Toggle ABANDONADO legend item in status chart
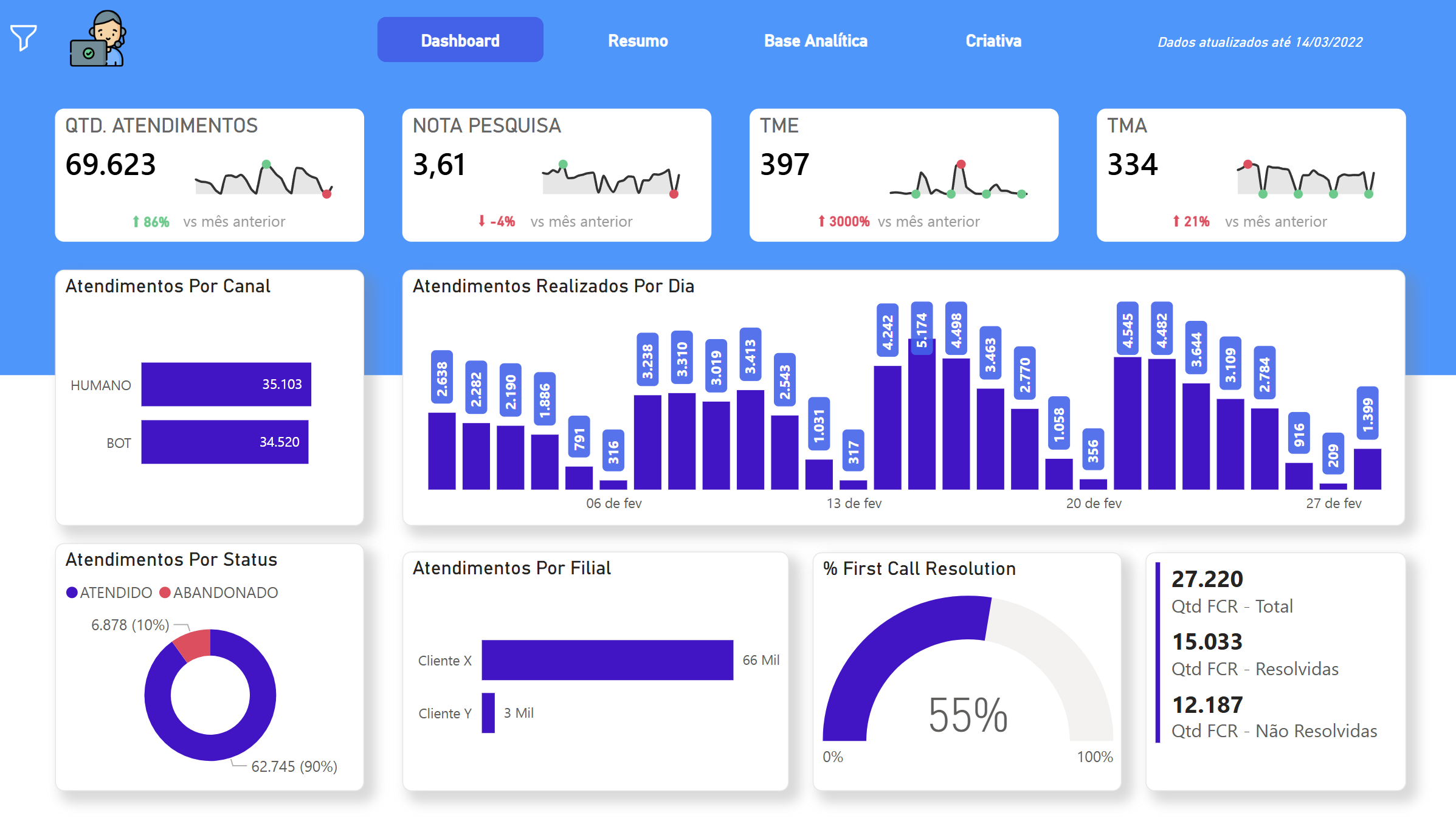 [219, 593]
